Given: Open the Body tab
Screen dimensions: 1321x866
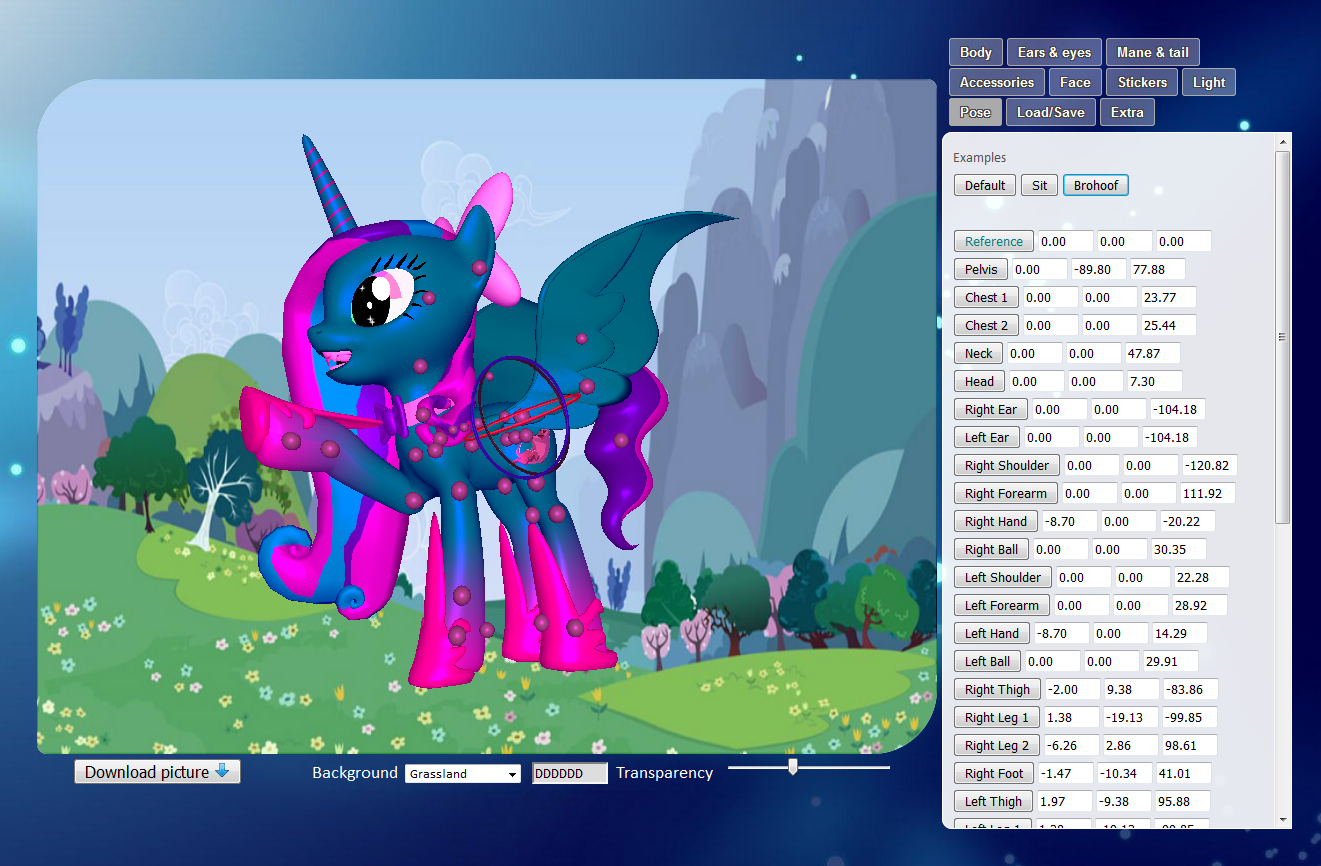Looking at the screenshot, I should [x=975, y=53].
